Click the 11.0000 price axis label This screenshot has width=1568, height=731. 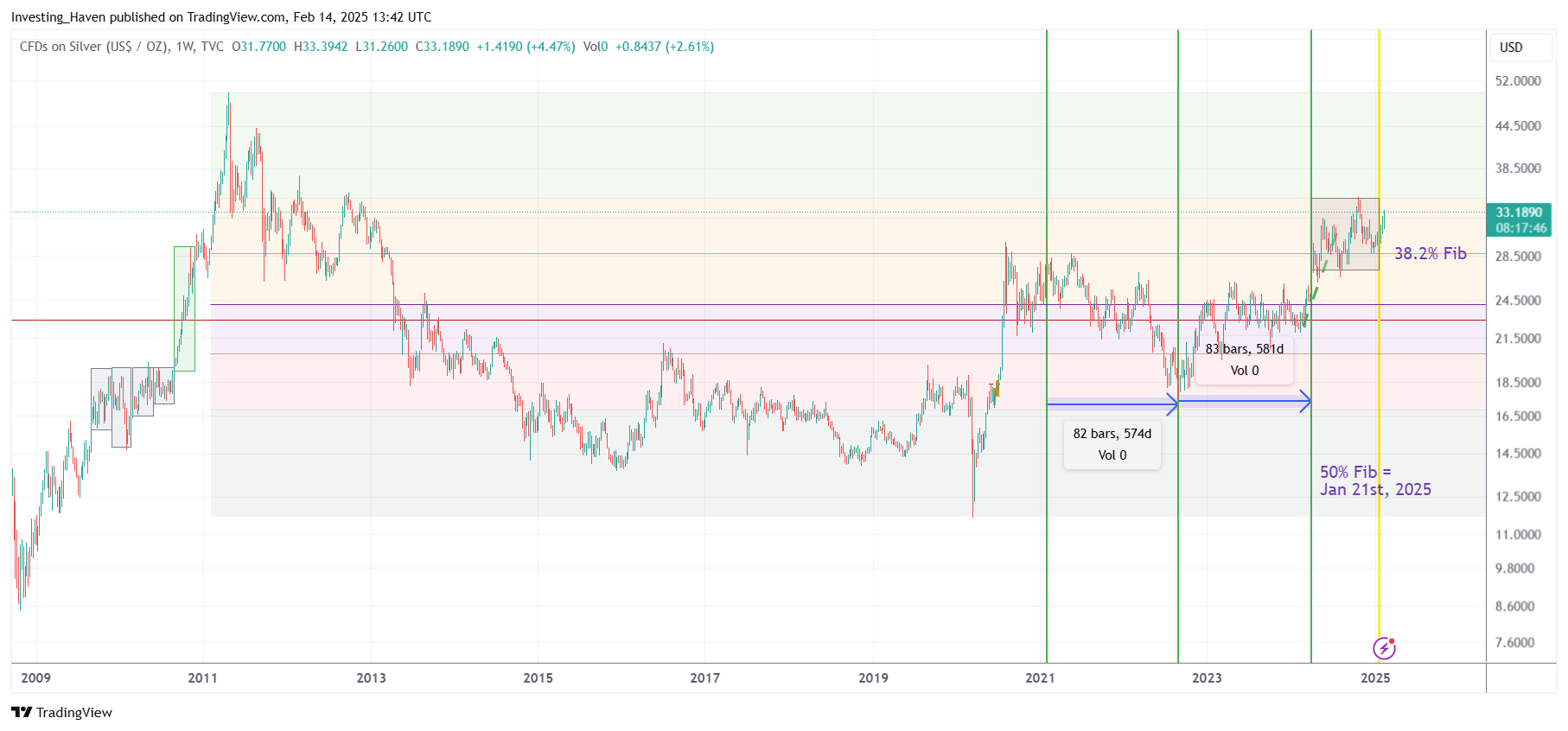[1518, 535]
